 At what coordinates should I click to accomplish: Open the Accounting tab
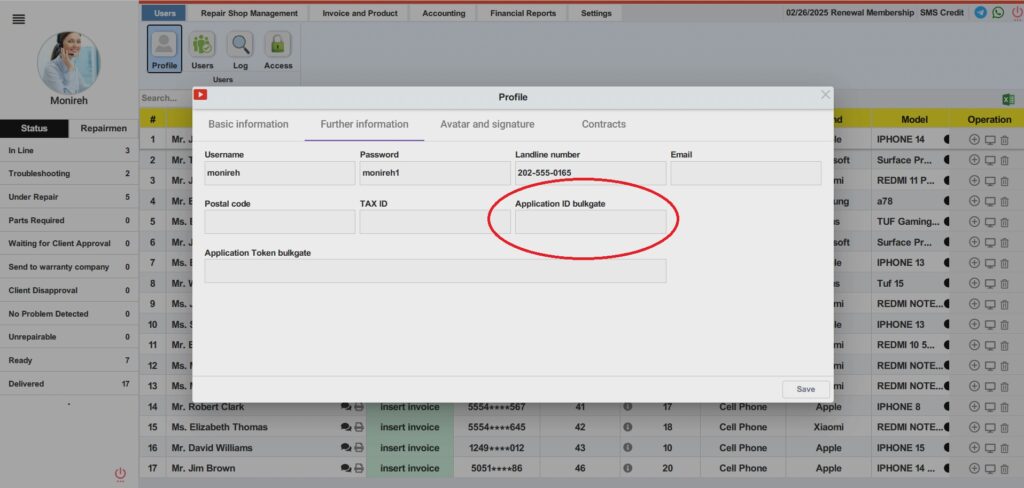(443, 13)
